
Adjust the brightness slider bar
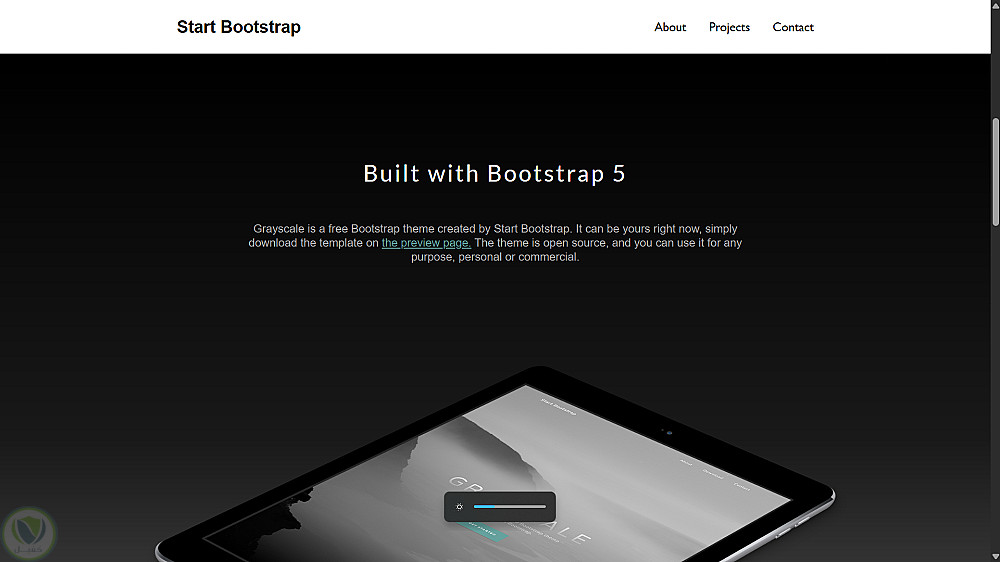(x=510, y=507)
